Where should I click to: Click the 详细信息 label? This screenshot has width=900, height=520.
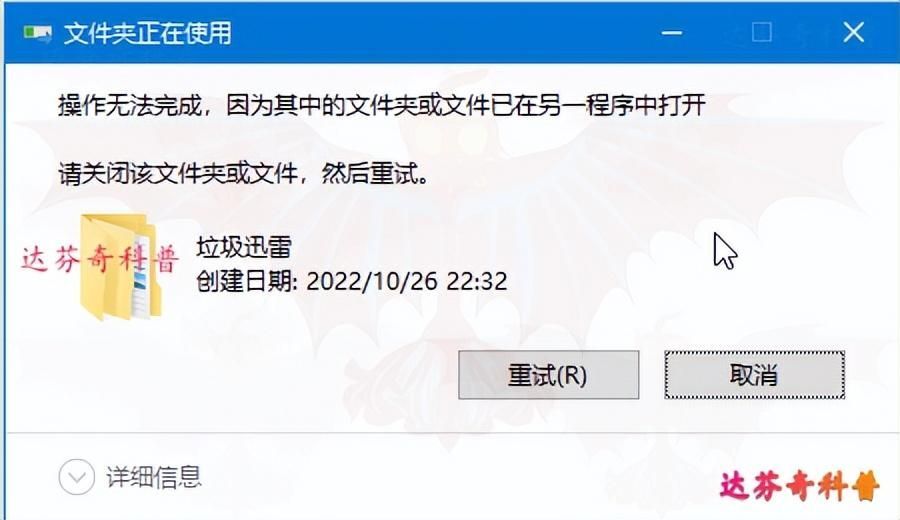(x=153, y=477)
